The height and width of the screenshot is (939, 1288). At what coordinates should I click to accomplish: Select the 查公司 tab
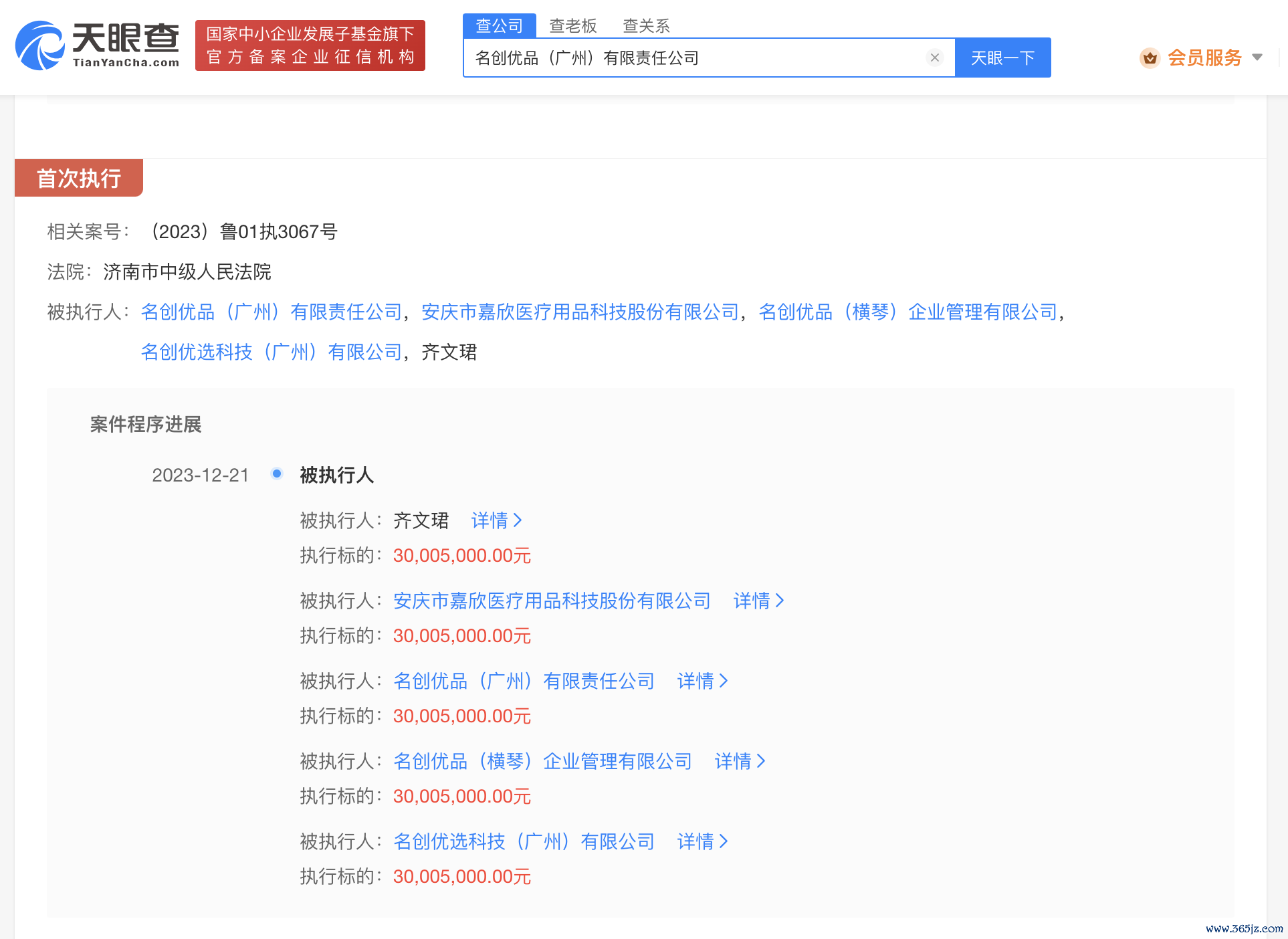click(x=499, y=26)
